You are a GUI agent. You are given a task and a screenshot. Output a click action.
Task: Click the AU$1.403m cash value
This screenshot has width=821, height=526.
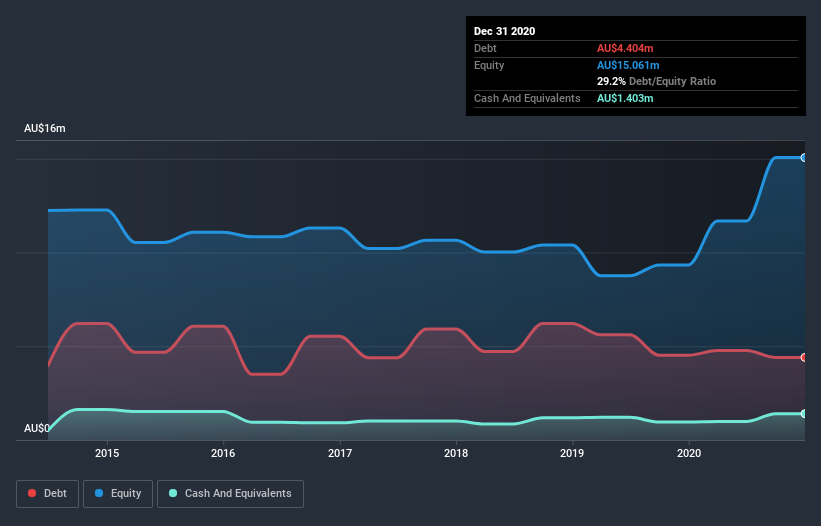625,98
